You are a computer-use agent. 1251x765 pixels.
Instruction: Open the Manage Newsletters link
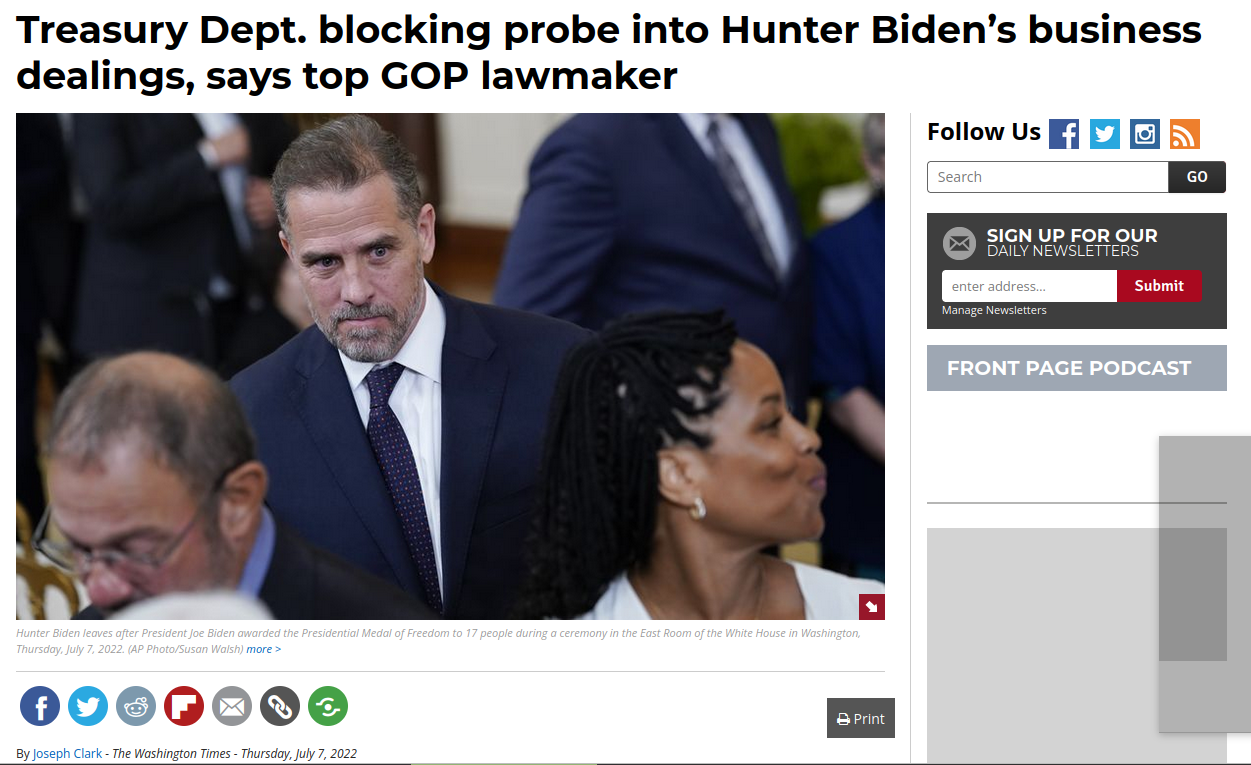[994, 310]
